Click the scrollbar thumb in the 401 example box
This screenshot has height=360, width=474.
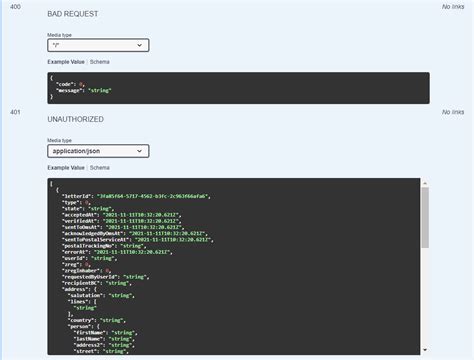[425, 217]
